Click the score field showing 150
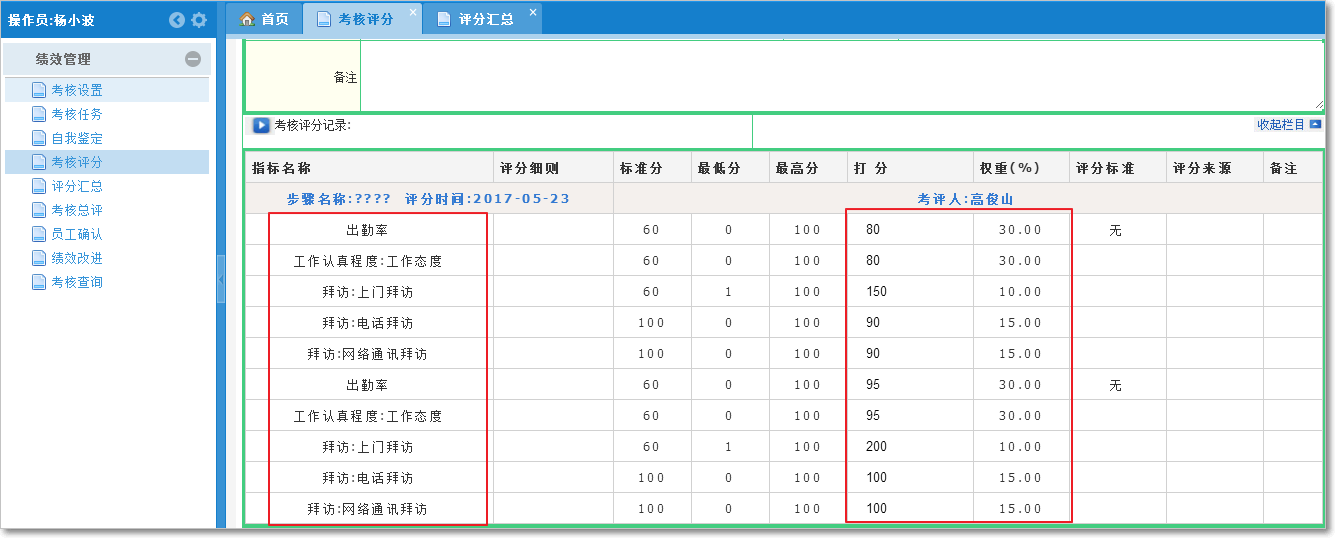This screenshot has width=1335, height=538. pyautogui.click(x=908, y=292)
